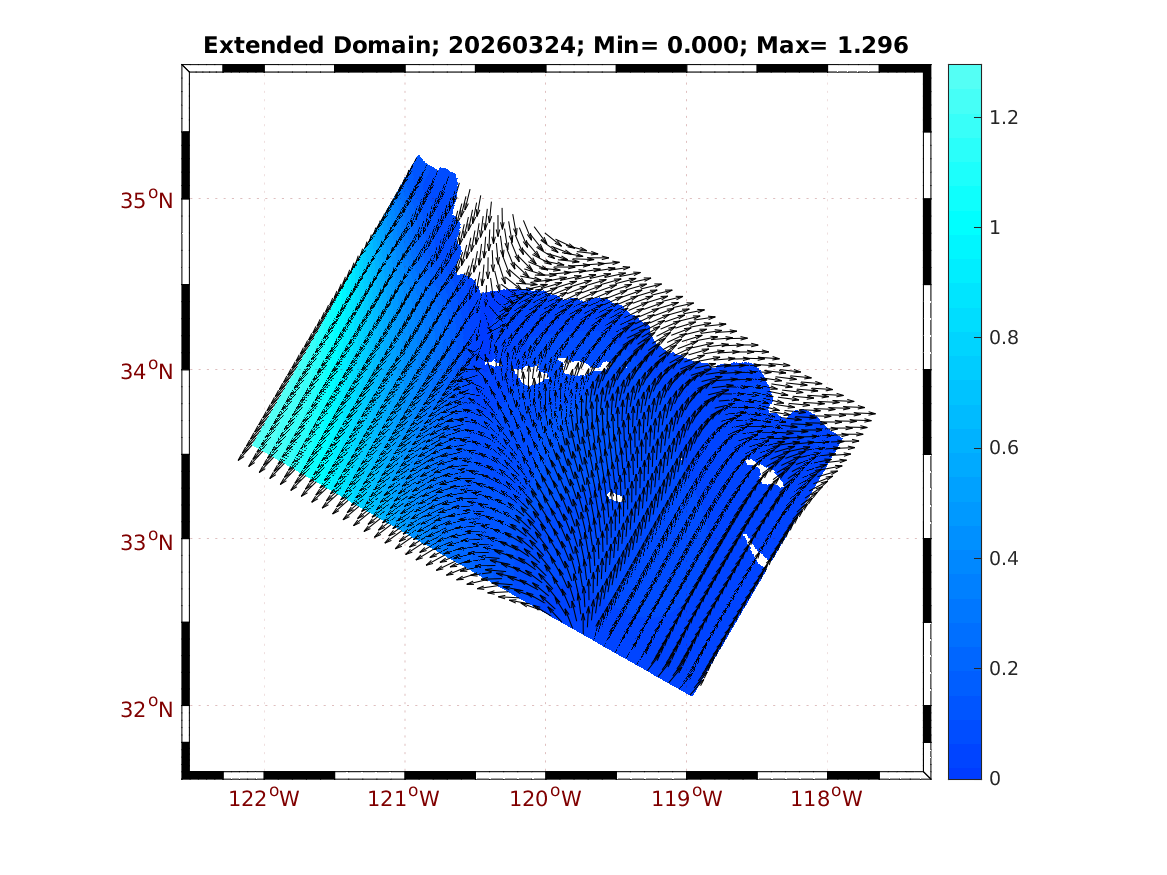Click the colorbar tick label 0.8

tap(1004, 338)
